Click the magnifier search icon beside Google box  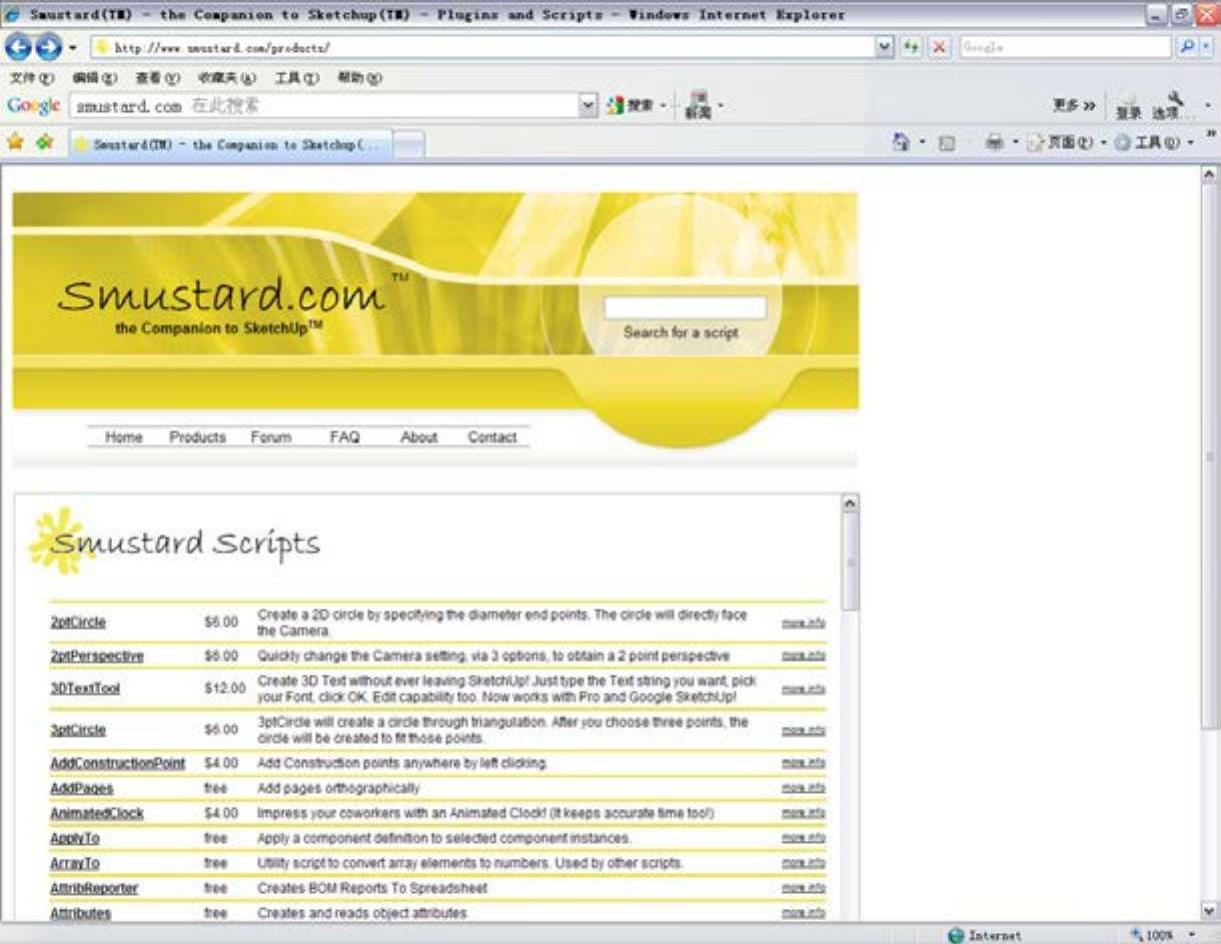[1185, 47]
